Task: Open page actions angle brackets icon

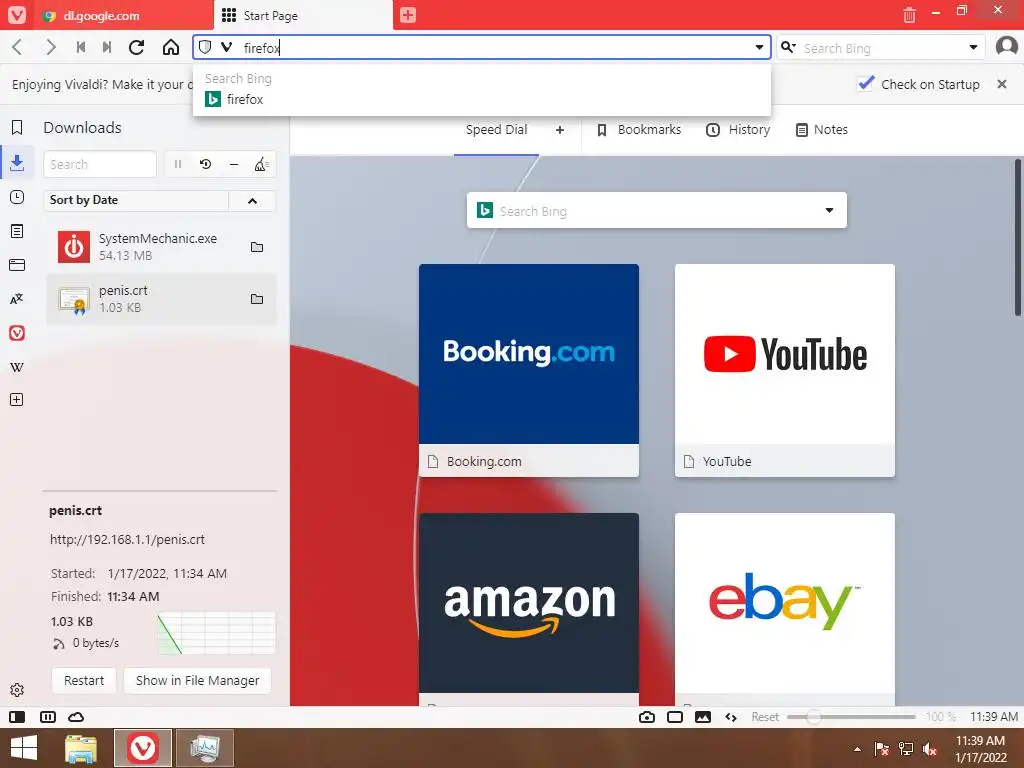Action: [x=731, y=717]
